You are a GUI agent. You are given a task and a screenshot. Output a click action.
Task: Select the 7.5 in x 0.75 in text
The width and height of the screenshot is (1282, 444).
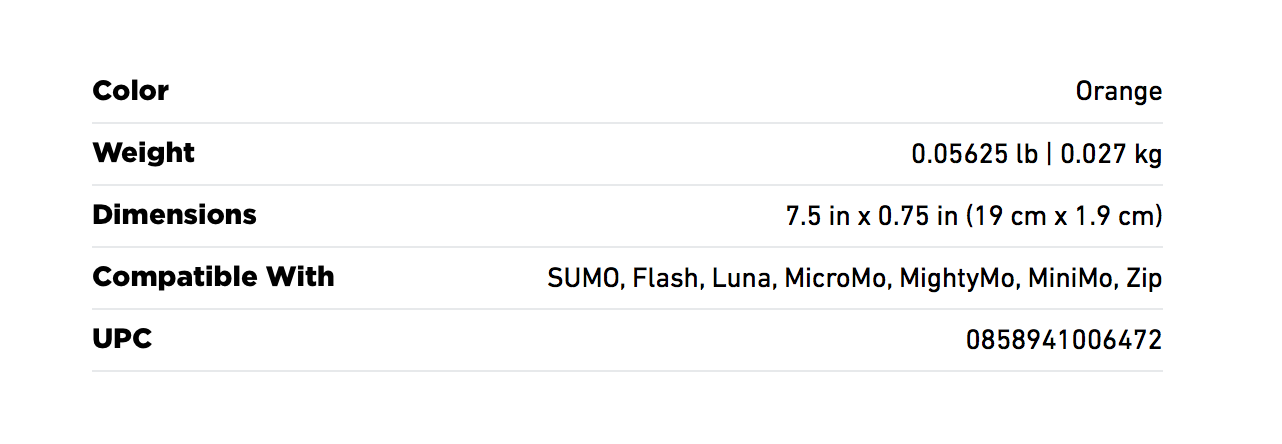pyautogui.click(x=872, y=216)
